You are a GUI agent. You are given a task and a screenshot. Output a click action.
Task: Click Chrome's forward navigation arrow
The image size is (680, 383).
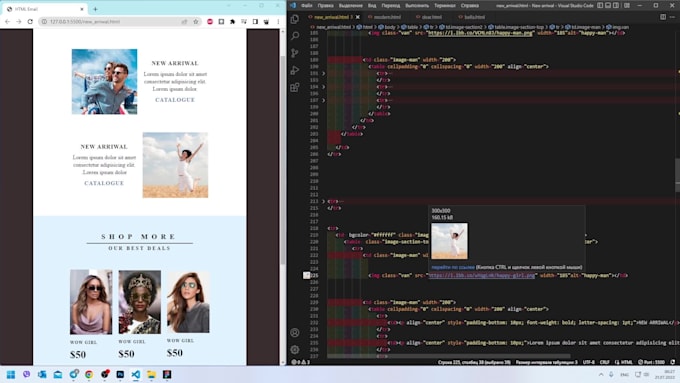(19, 21)
